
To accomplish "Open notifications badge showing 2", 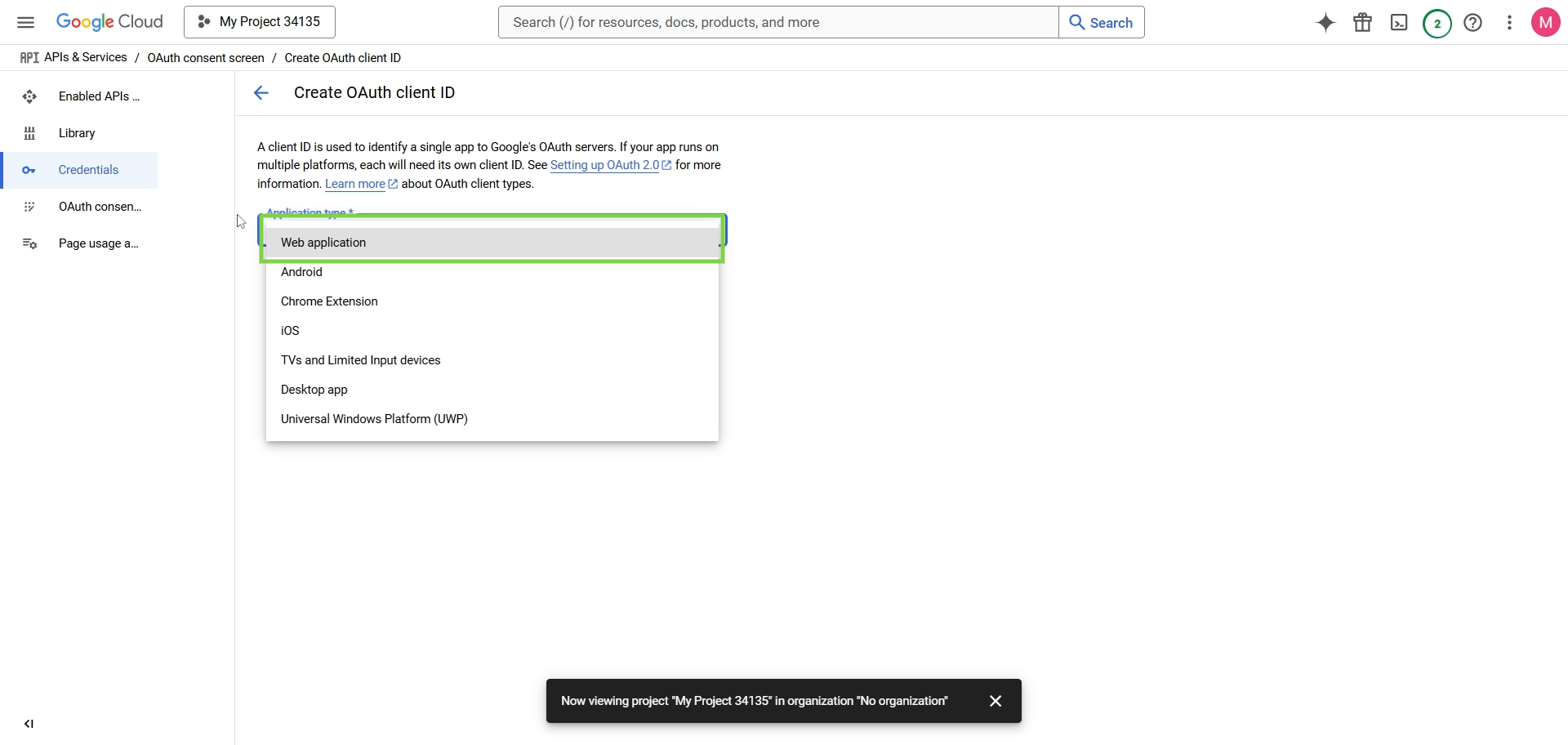I will point(1437,23).
